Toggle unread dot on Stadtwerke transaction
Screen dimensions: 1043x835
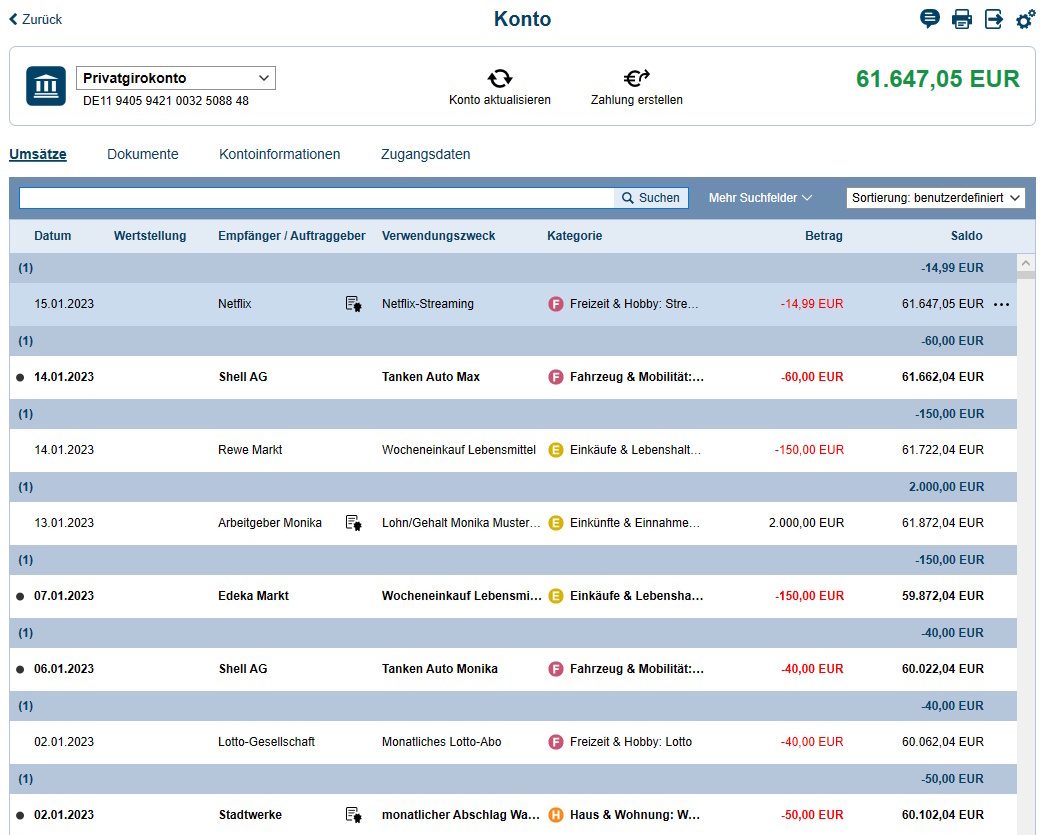click(x=20, y=815)
